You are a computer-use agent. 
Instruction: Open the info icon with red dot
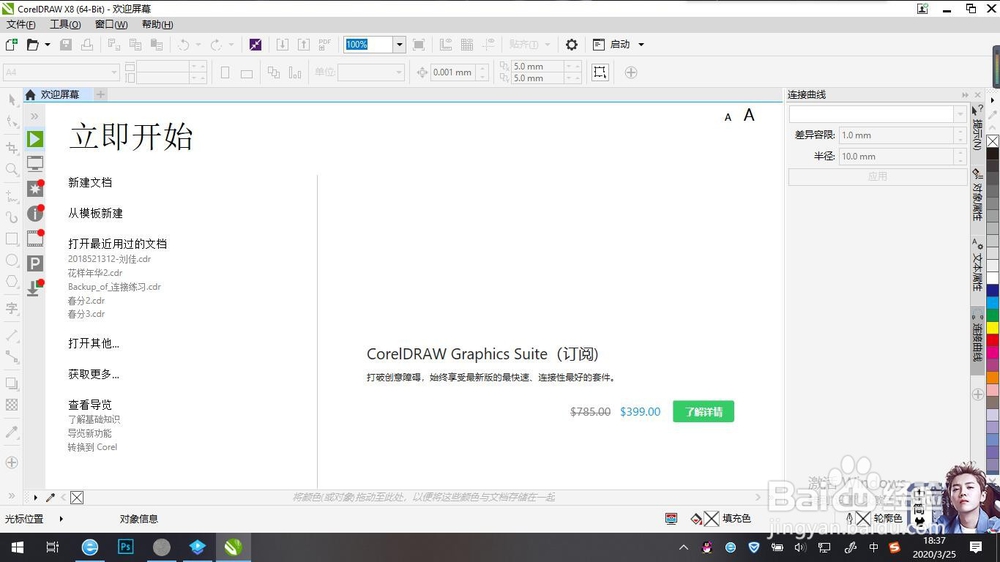coord(35,214)
